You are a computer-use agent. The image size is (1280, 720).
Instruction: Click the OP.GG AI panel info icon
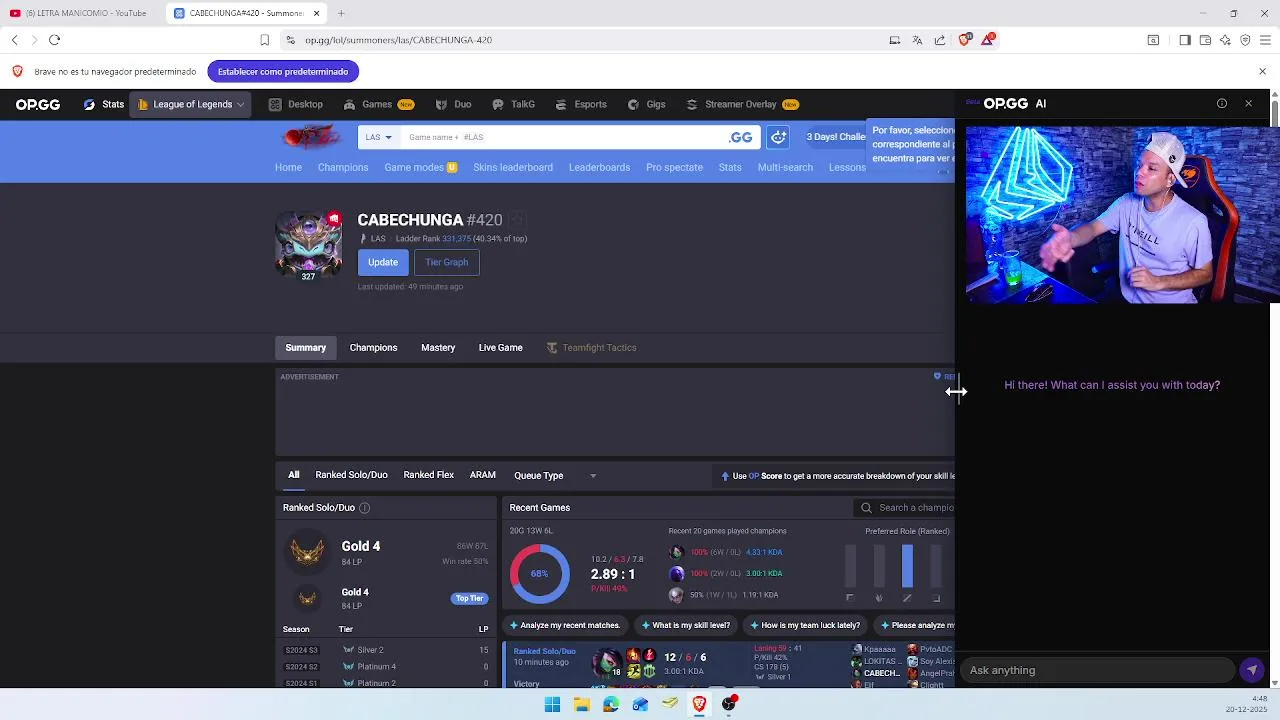1222,104
